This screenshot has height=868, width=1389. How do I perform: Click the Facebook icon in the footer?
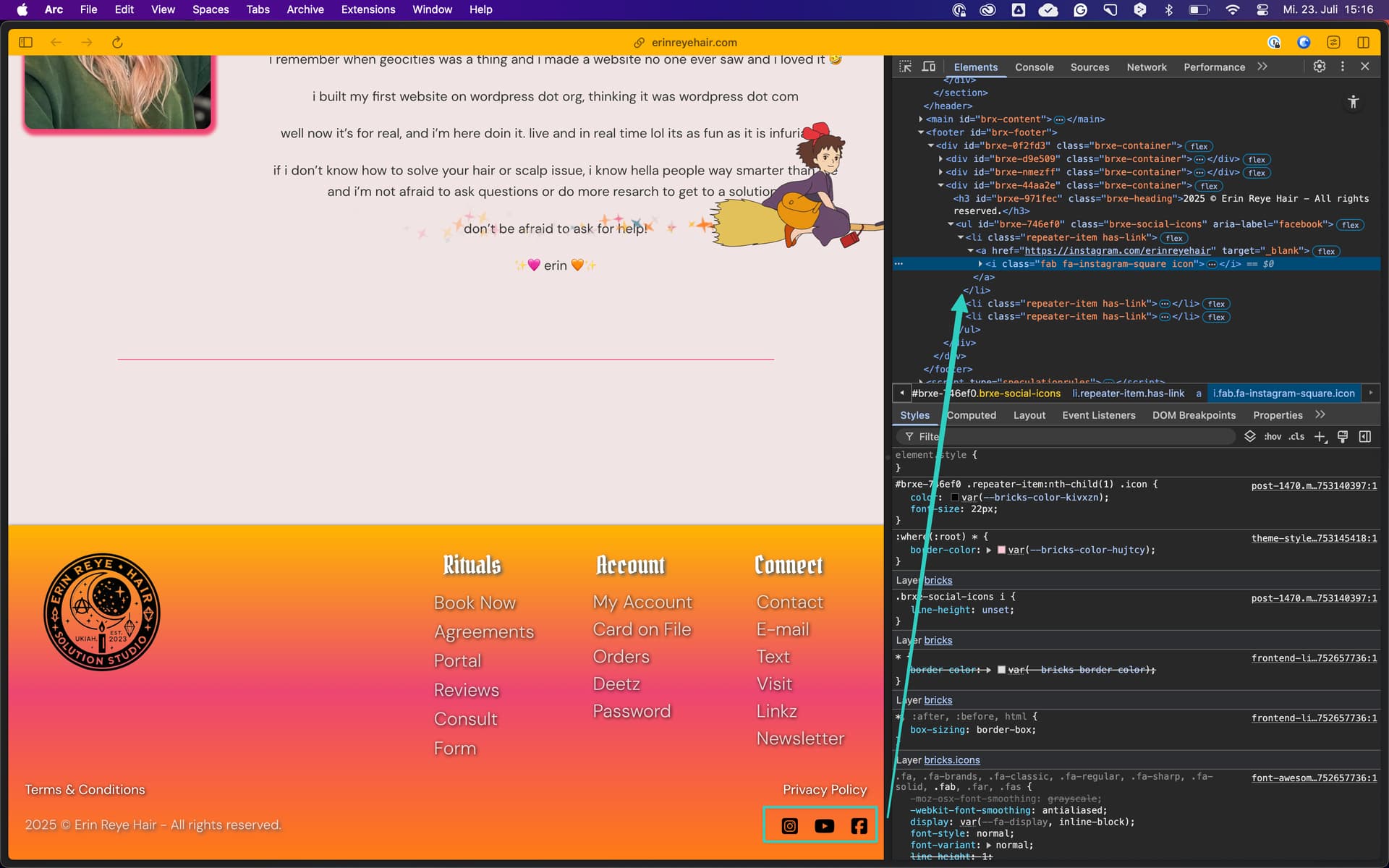pyautogui.click(x=859, y=826)
